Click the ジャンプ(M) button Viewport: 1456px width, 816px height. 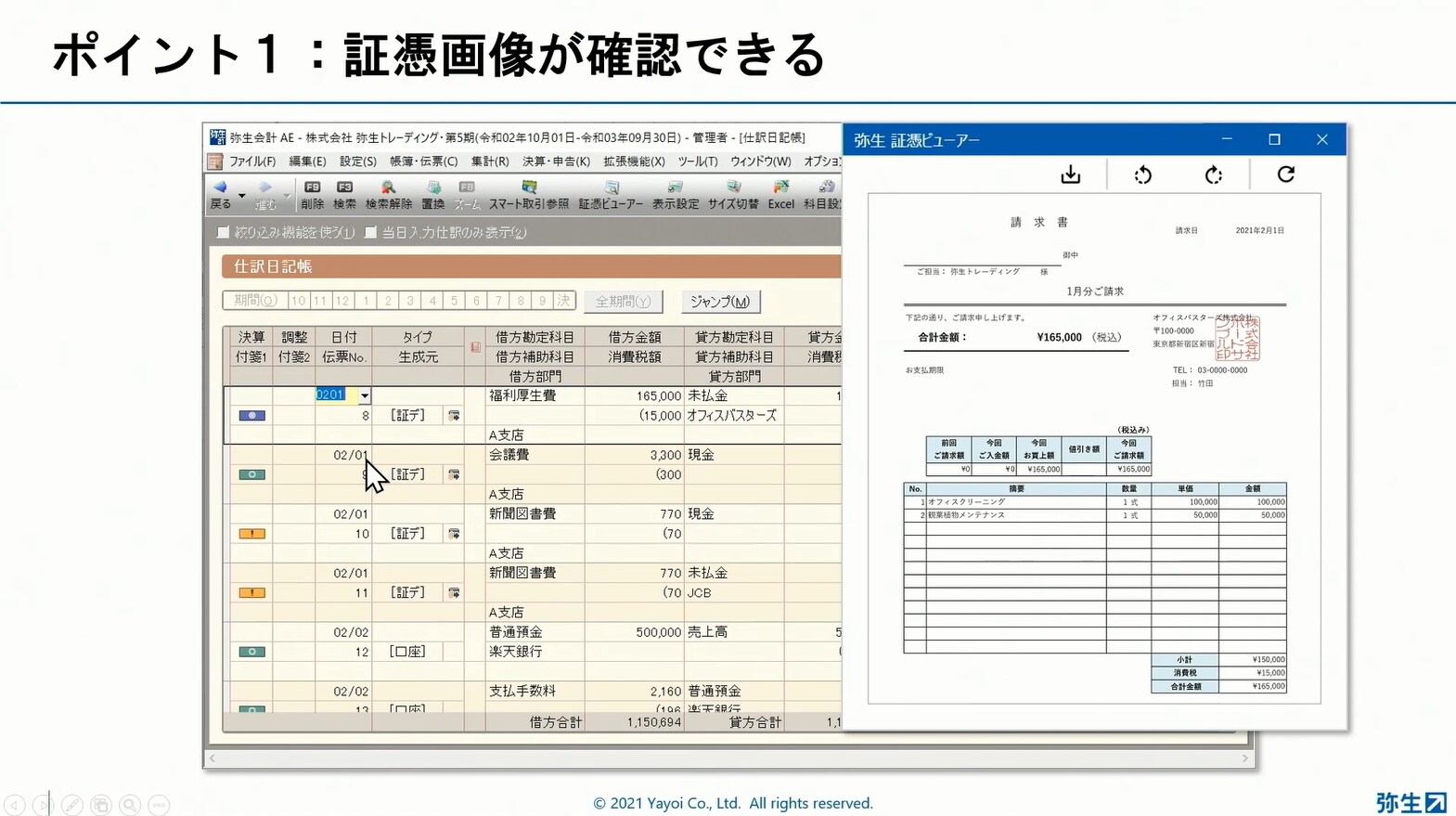[x=719, y=302]
